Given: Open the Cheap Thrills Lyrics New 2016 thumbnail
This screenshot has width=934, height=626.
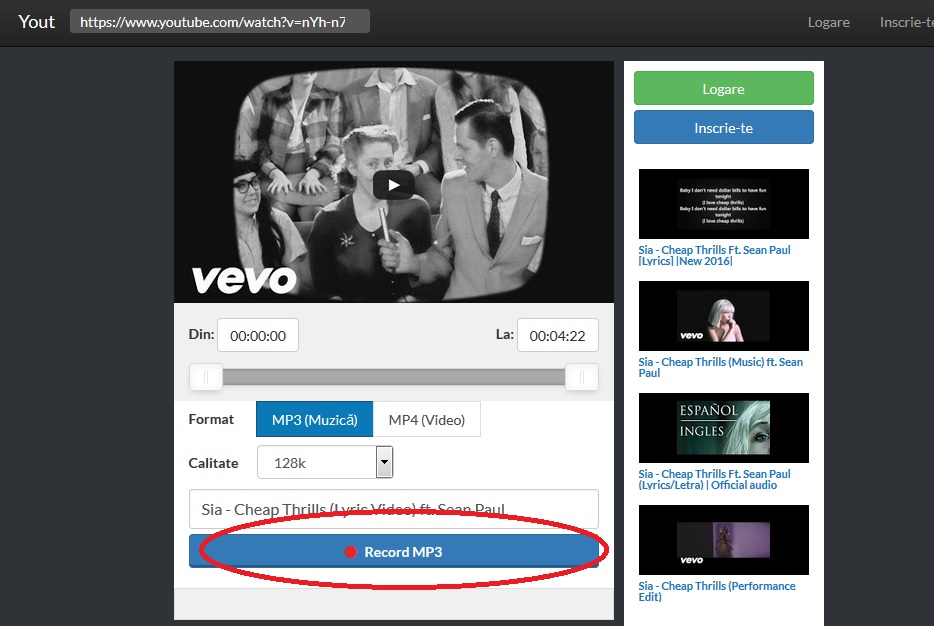Looking at the screenshot, I should (723, 204).
